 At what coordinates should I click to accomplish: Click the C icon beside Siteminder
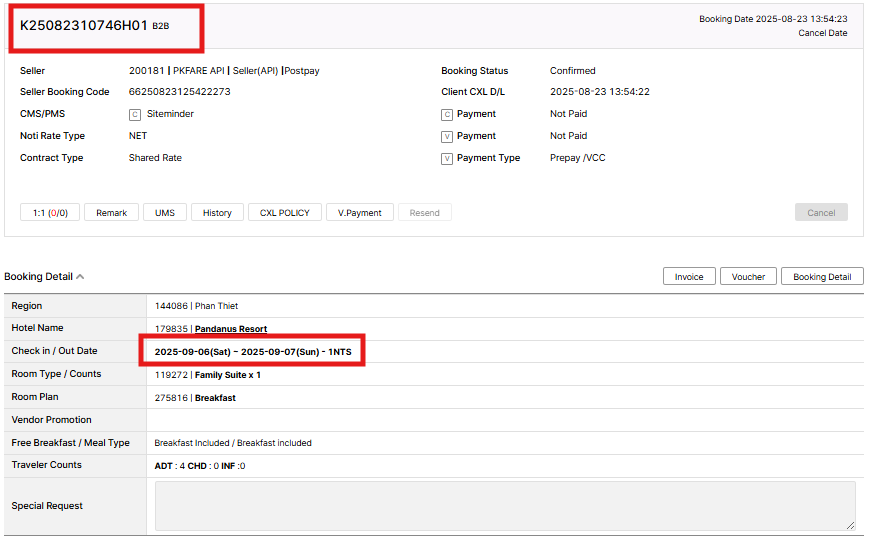tap(135, 114)
